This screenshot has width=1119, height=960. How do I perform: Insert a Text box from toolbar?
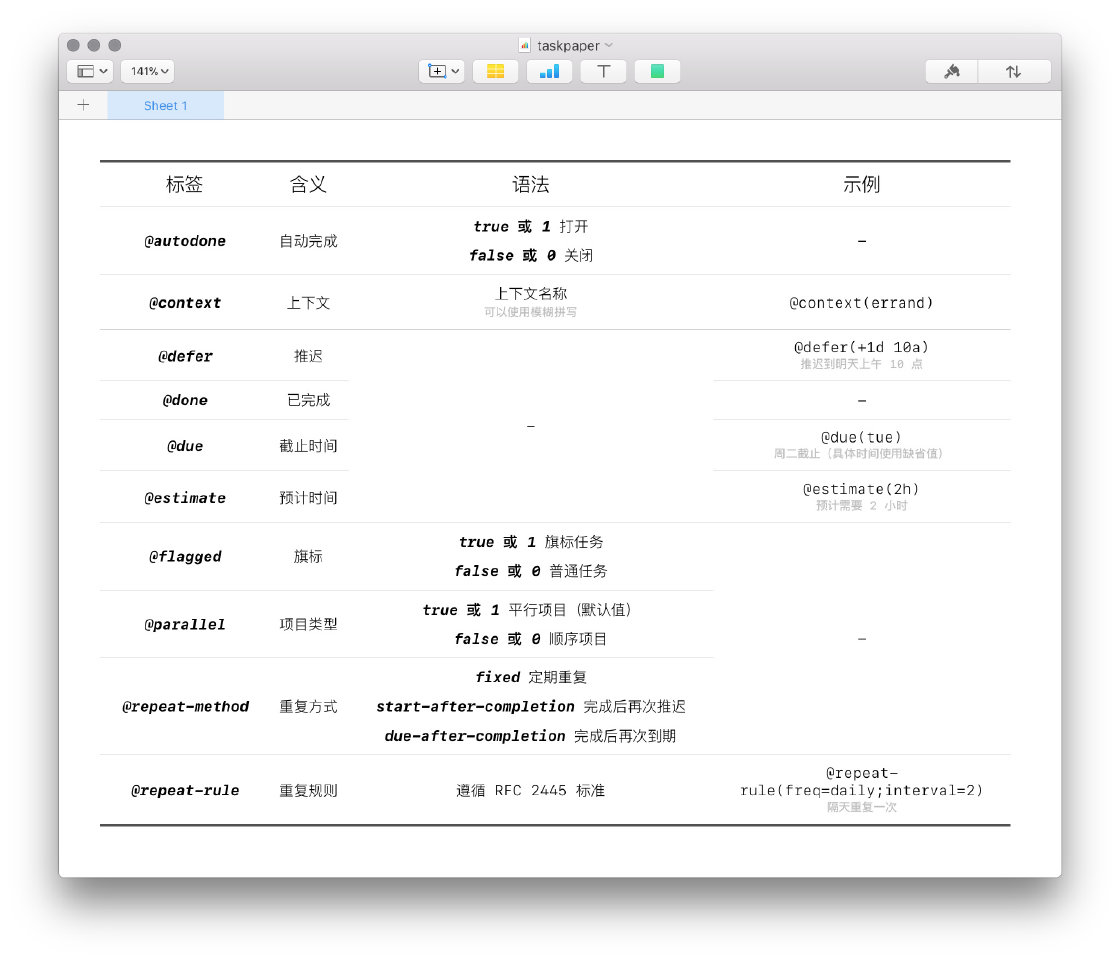(603, 71)
